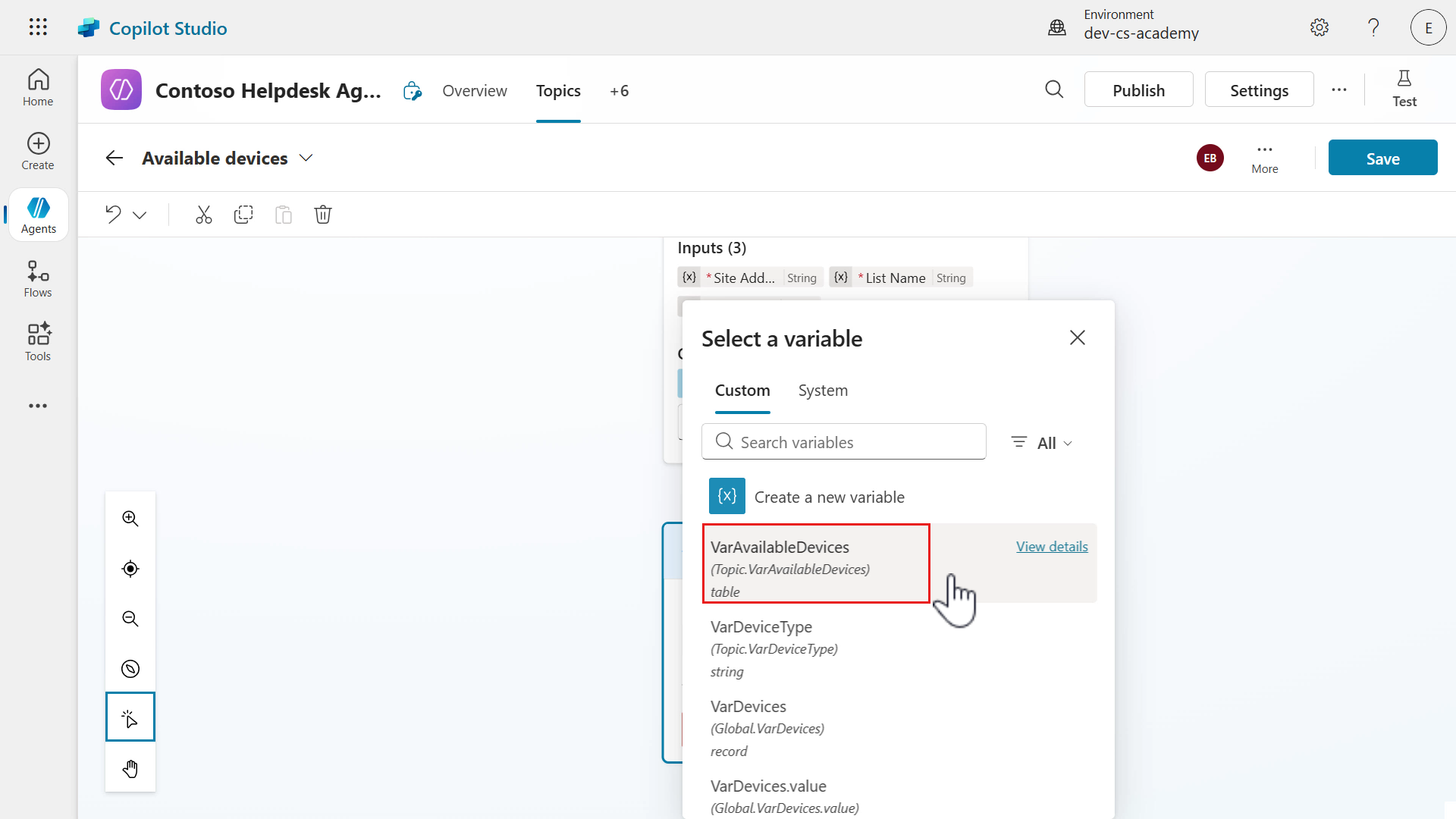Click the Save button
1456x819 pixels.
1382,158
